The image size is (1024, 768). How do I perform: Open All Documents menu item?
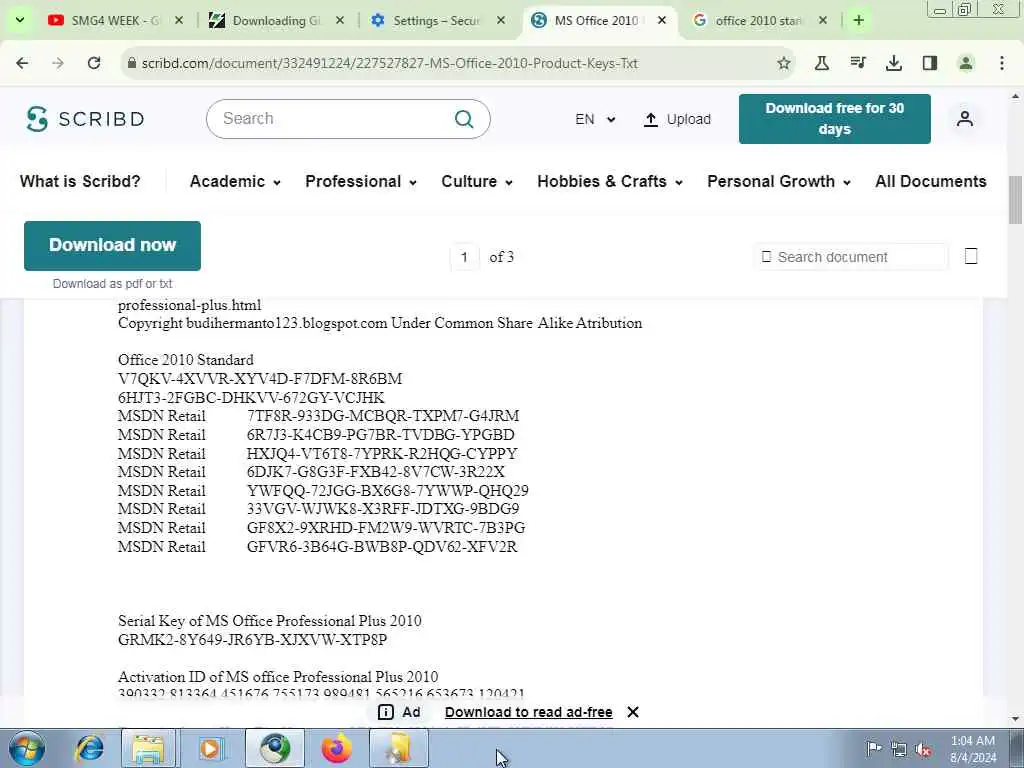931,181
